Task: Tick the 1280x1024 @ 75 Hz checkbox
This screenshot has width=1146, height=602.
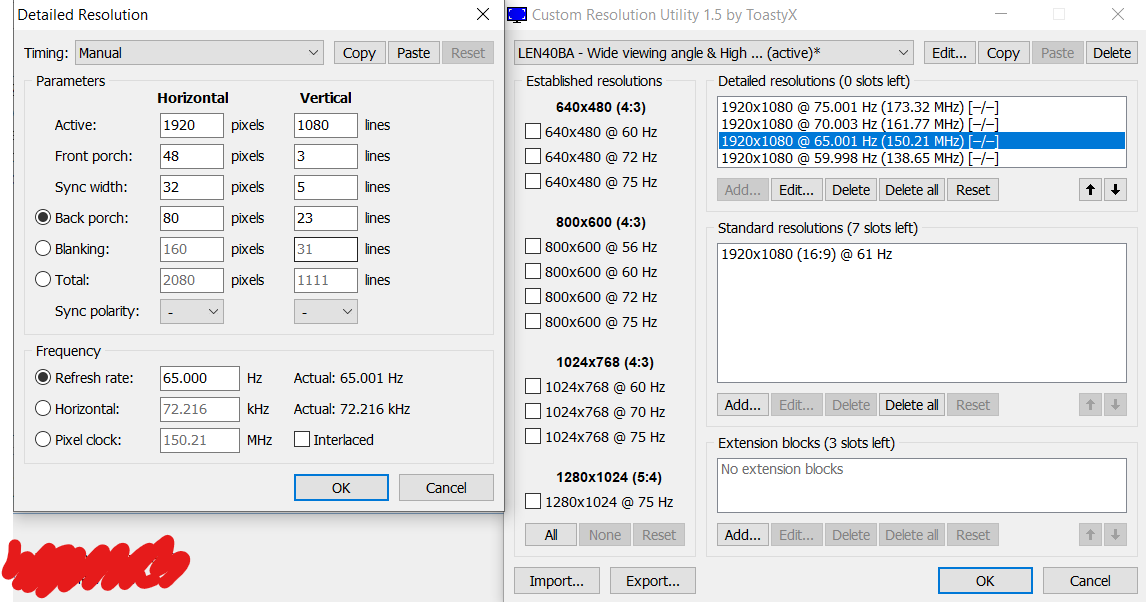Action: point(533,502)
